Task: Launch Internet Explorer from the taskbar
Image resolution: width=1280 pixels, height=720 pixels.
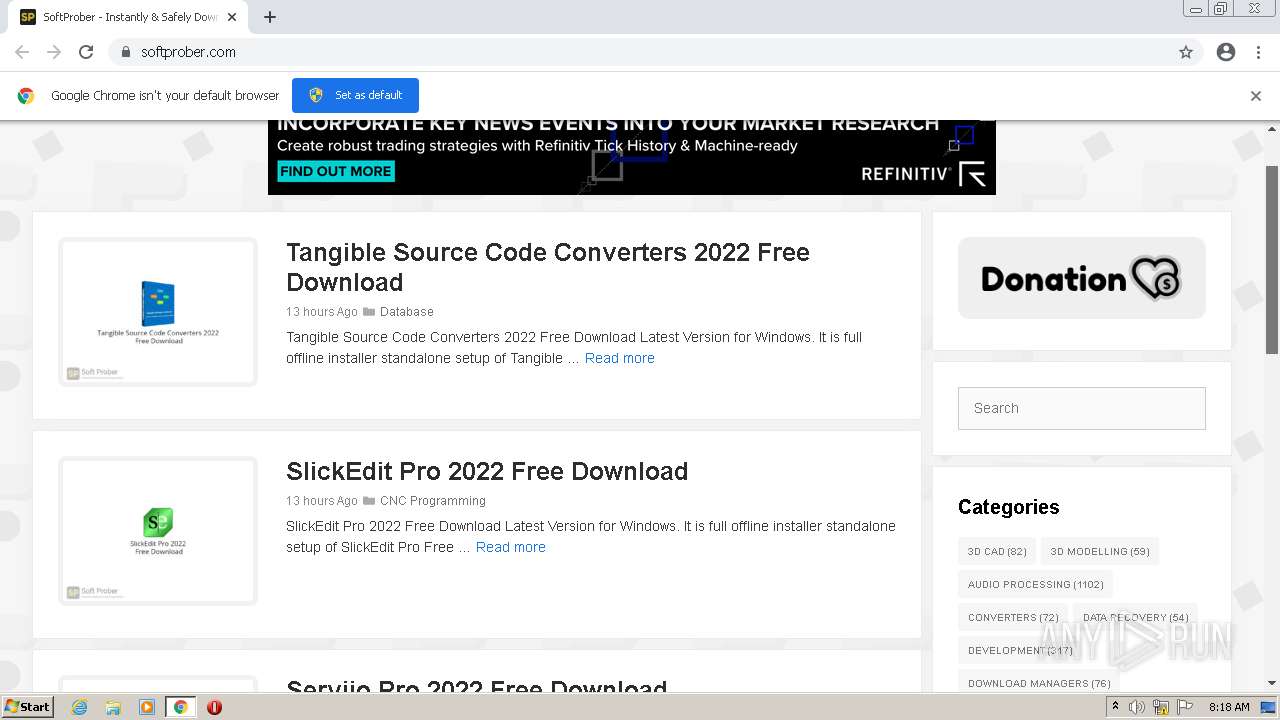Action: coord(79,707)
